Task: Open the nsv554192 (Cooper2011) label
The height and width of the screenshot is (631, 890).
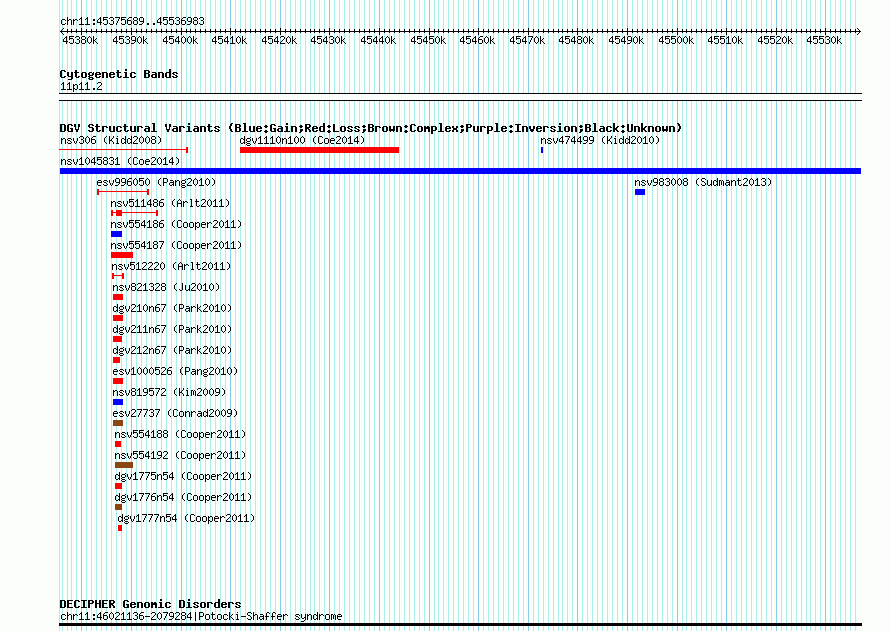Action: click(x=180, y=455)
